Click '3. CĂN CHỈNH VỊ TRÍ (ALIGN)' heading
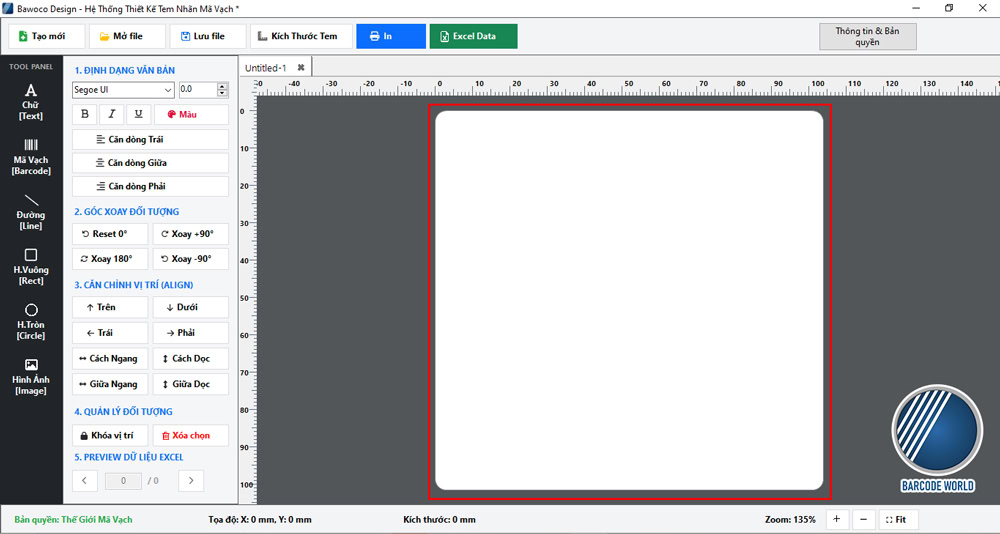 [x=134, y=285]
